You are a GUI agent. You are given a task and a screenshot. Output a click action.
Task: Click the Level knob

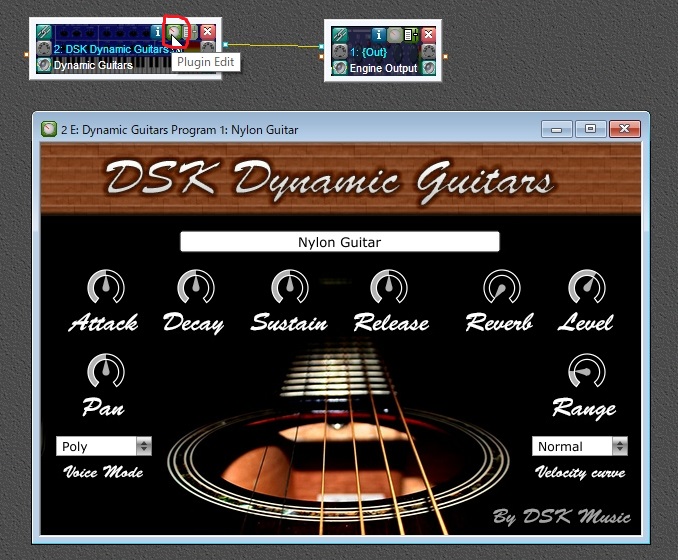[587, 287]
